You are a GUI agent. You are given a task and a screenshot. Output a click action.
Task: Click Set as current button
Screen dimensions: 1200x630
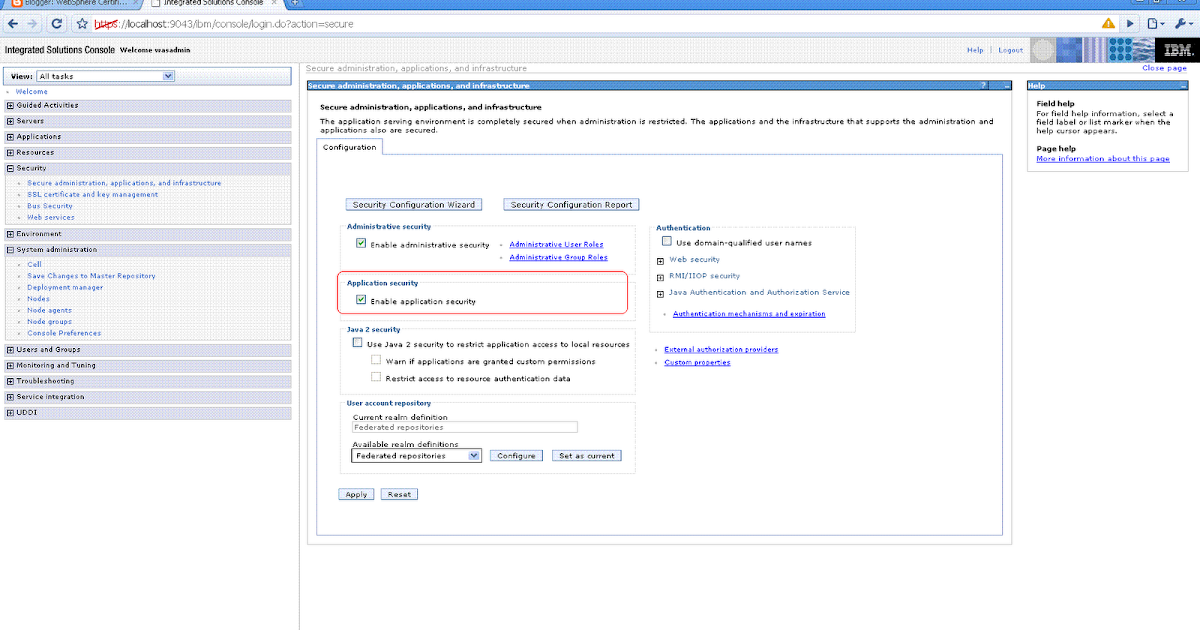pos(586,455)
